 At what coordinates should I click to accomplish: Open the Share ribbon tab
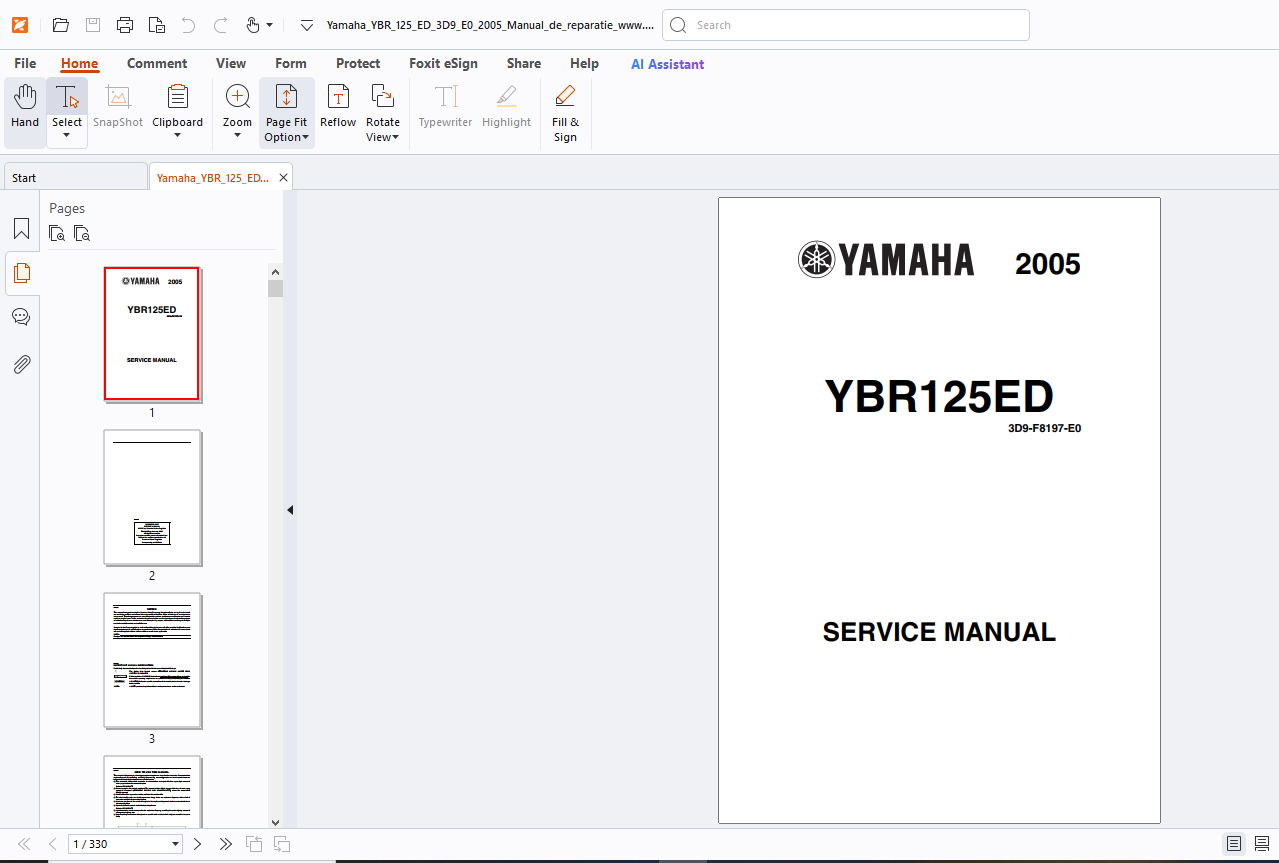click(524, 63)
